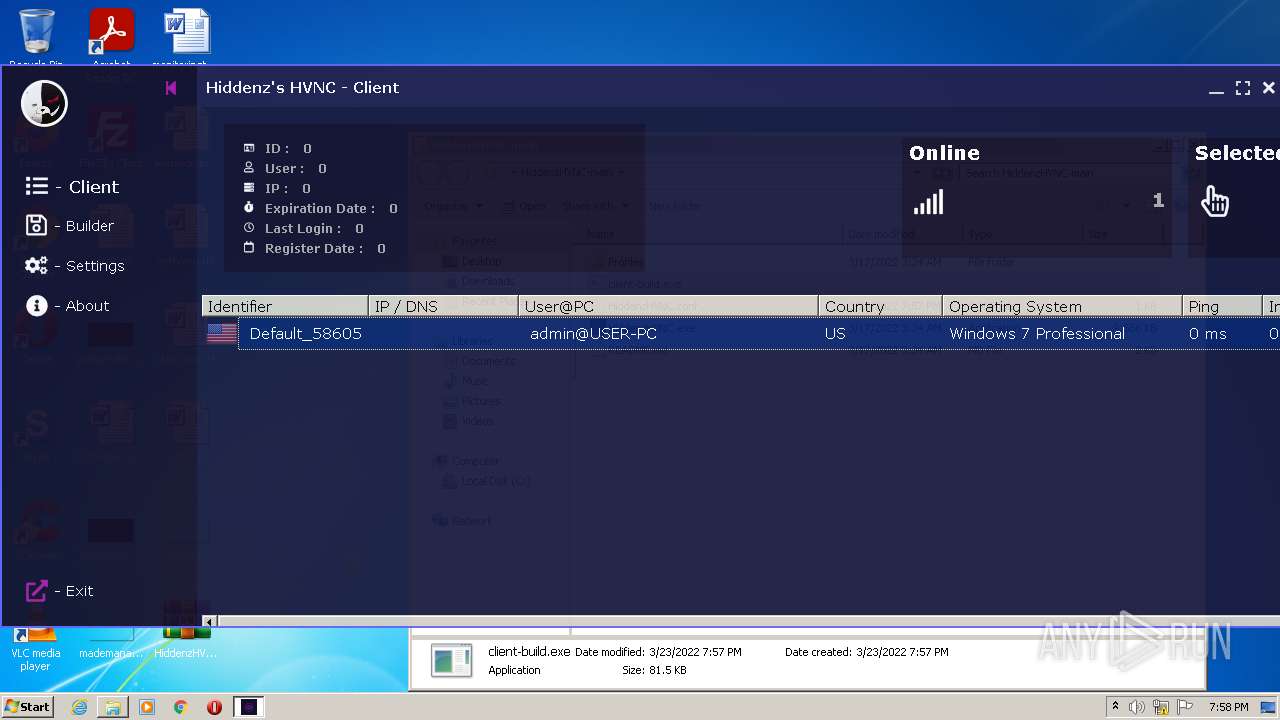Click the HVNC mask logo avatar
Viewport: 1280px width, 720px height.
coord(44,103)
